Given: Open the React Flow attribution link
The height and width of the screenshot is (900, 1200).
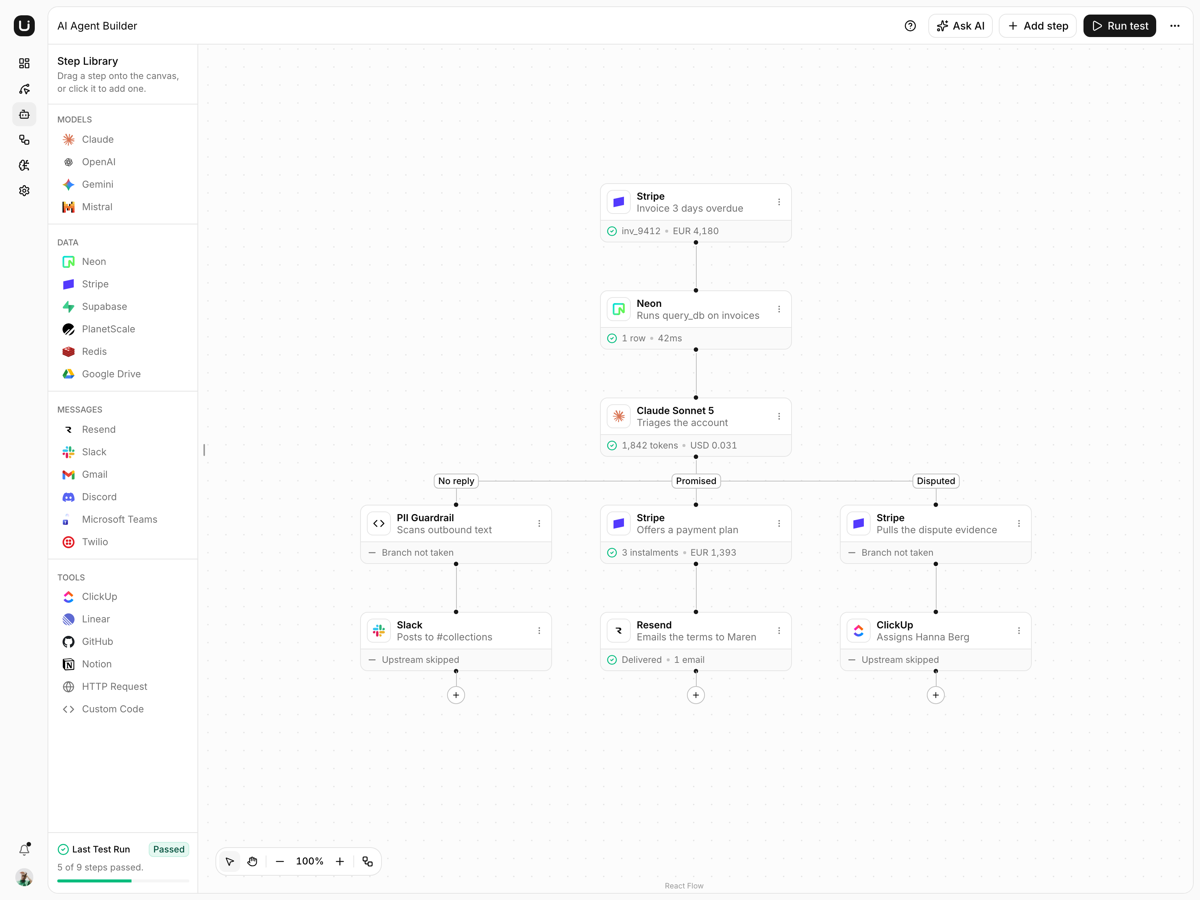Looking at the screenshot, I should tap(684, 886).
